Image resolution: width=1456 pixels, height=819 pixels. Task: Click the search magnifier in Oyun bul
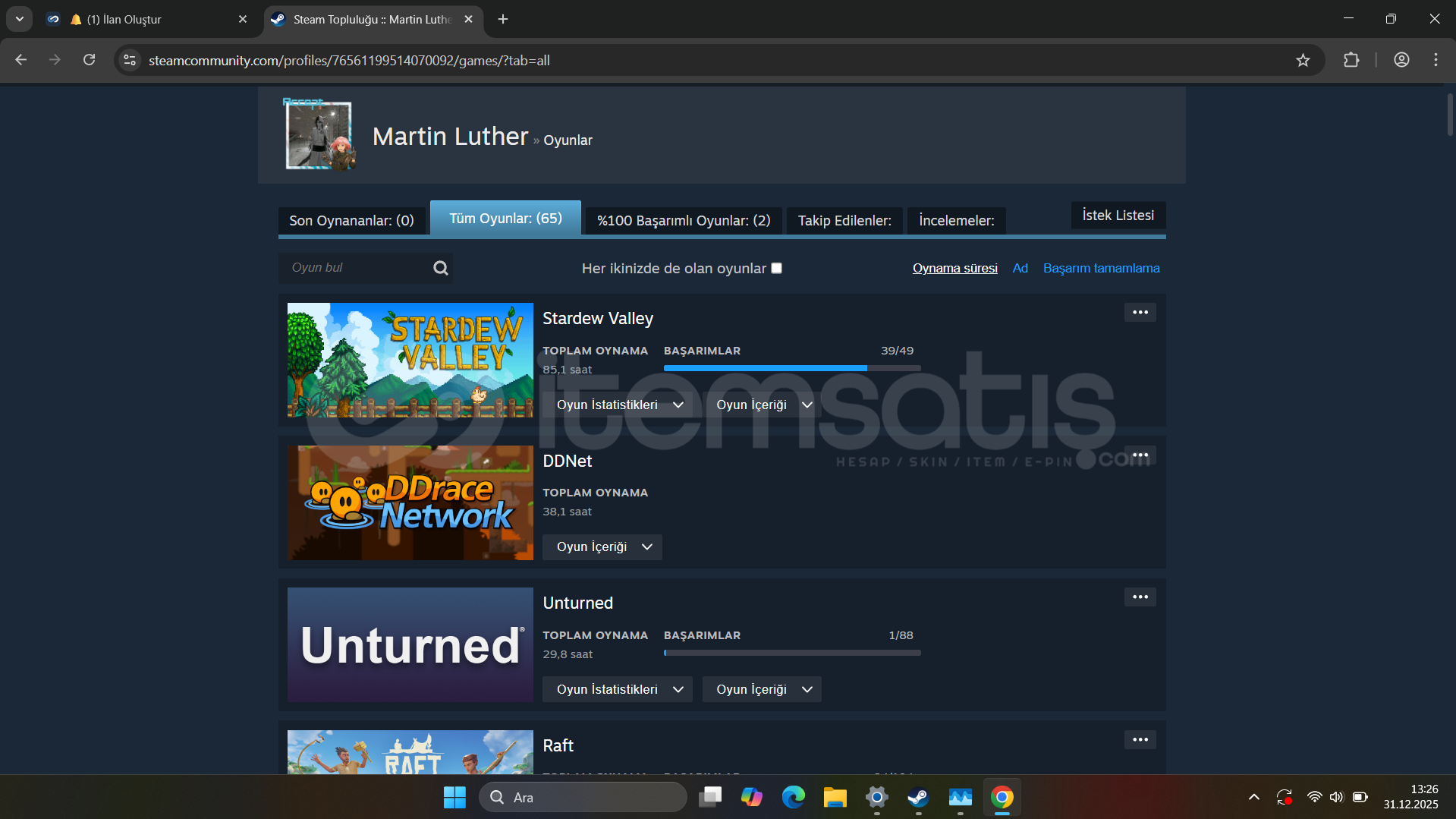pos(441,268)
